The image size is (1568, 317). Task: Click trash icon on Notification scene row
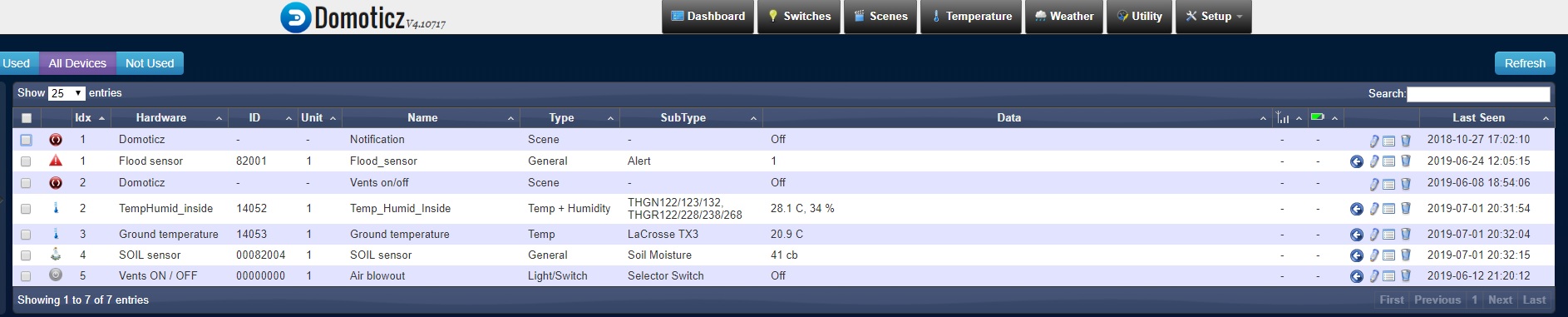click(1406, 140)
